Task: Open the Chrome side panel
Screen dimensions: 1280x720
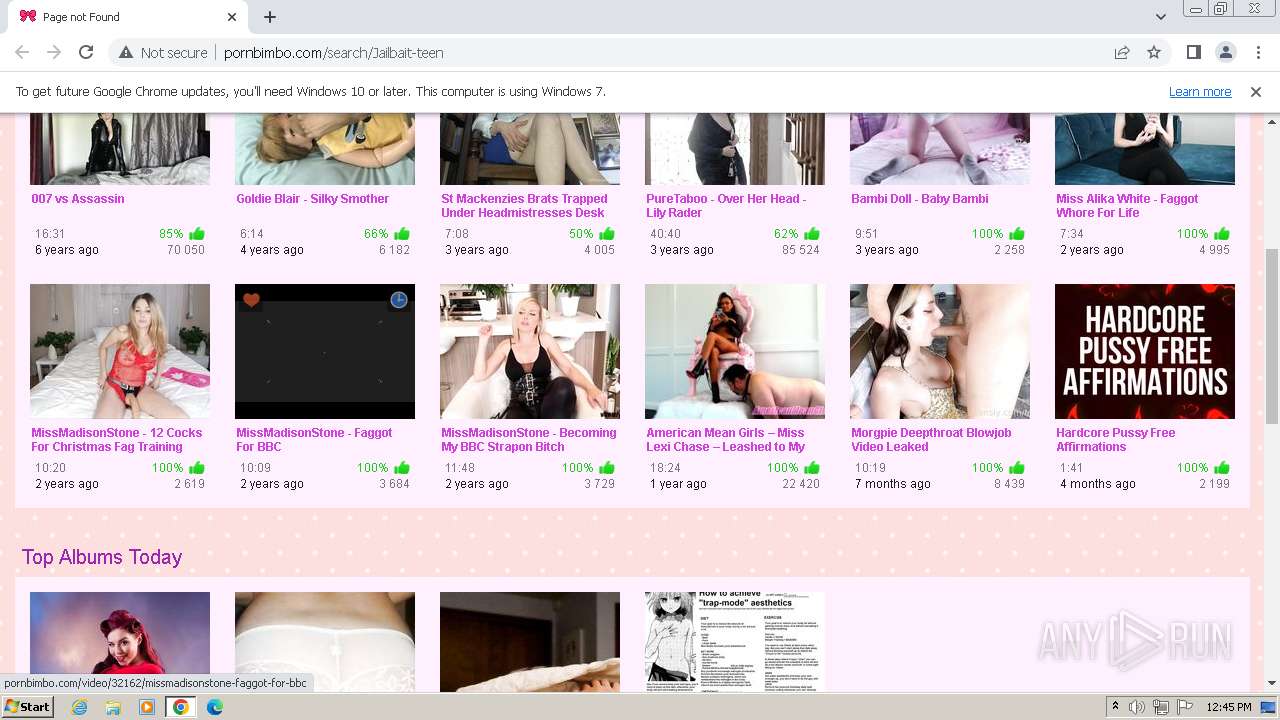Action: pyautogui.click(x=1193, y=52)
